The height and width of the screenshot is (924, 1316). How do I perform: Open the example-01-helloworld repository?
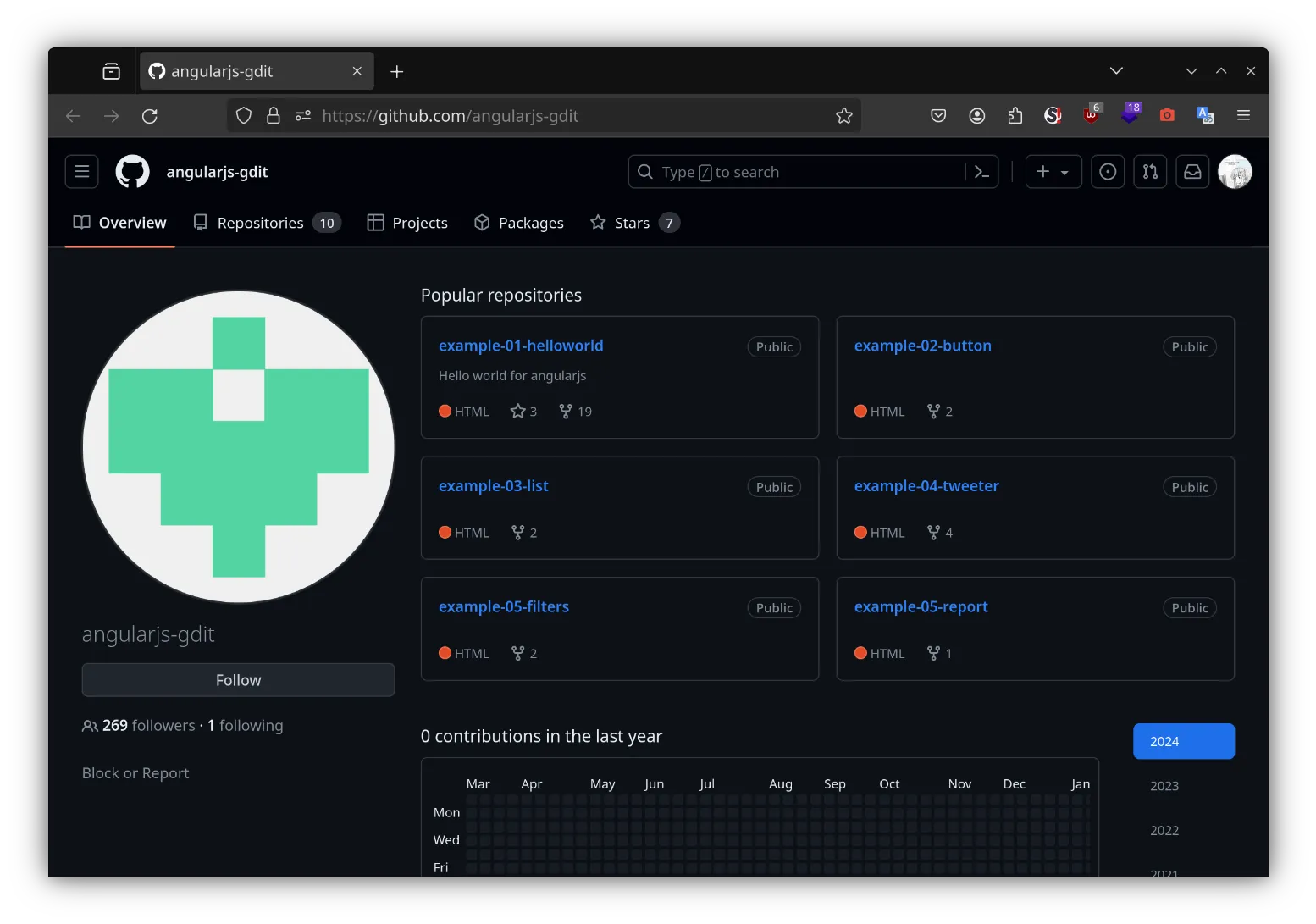tap(521, 346)
